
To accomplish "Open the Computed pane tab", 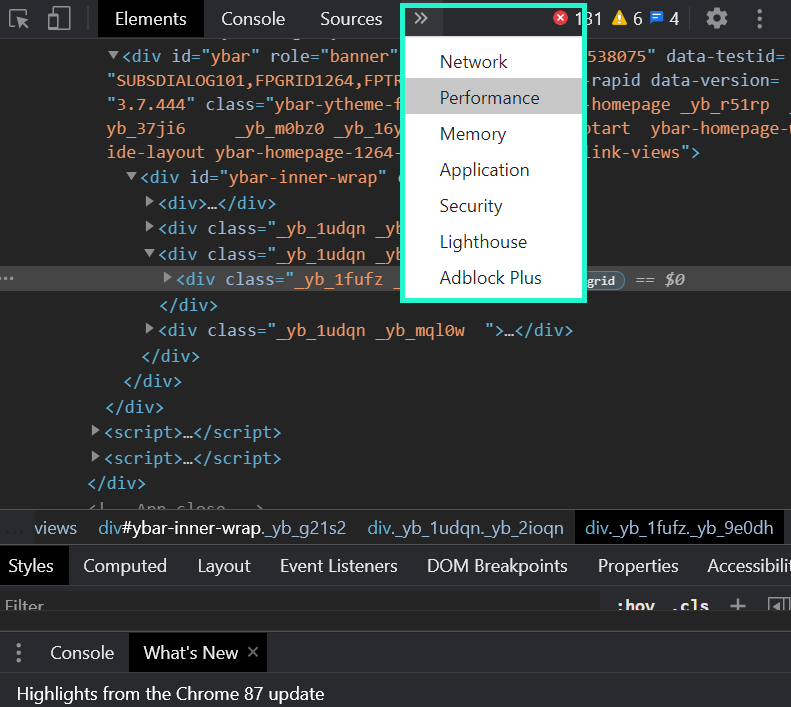I will (x=125, y=566).
